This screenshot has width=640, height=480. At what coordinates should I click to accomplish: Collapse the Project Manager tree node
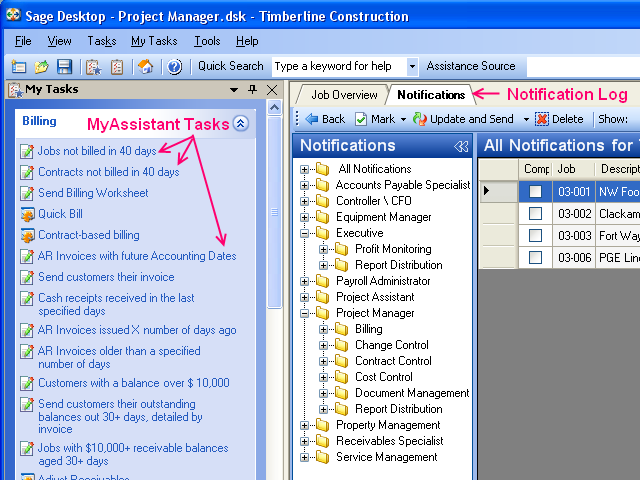coord(304,313)
